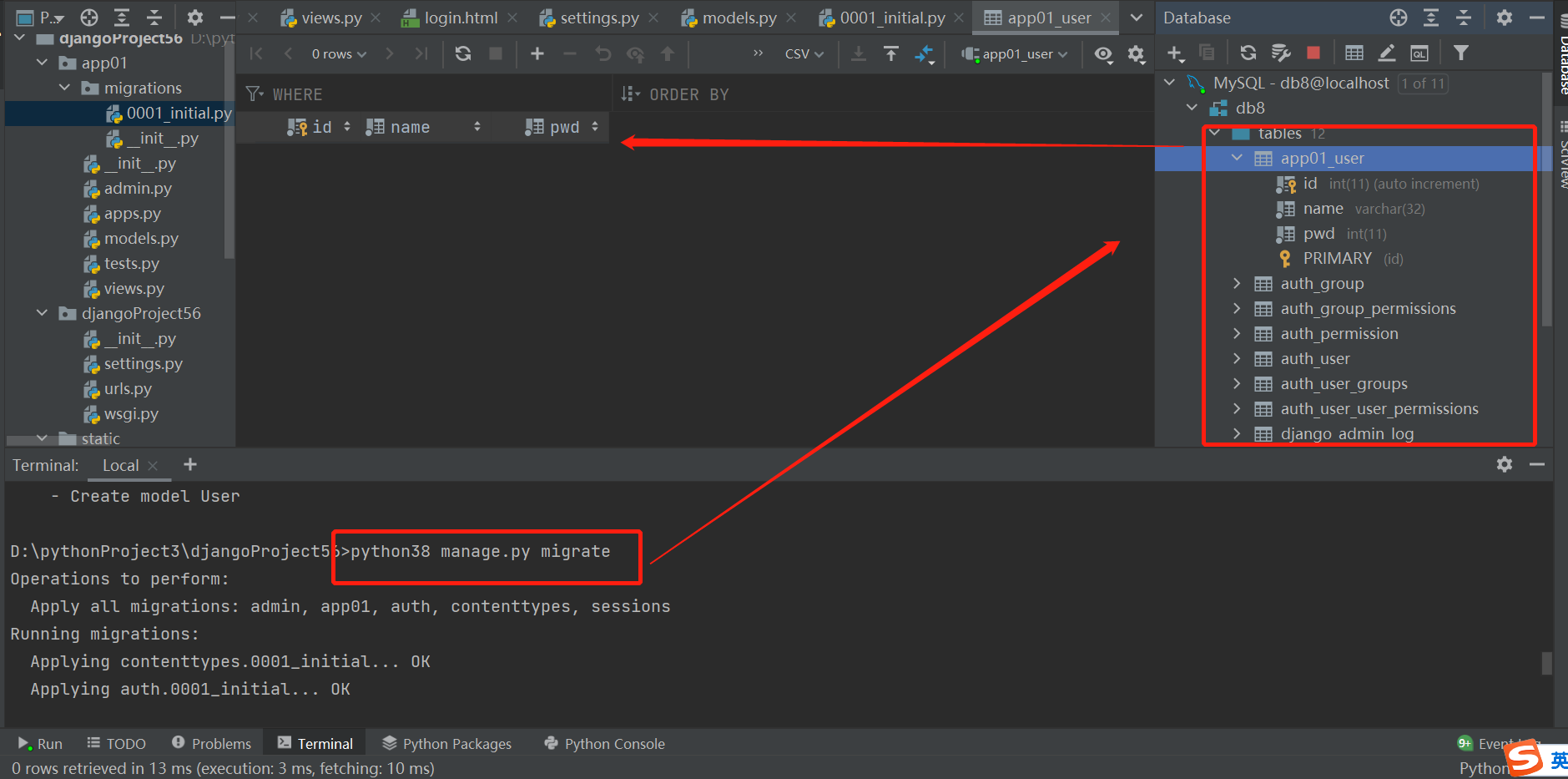Viewport: 1568px width, 779px height.
Task: Disconnect the data source with red stop icon
Action: (1313, 53)
